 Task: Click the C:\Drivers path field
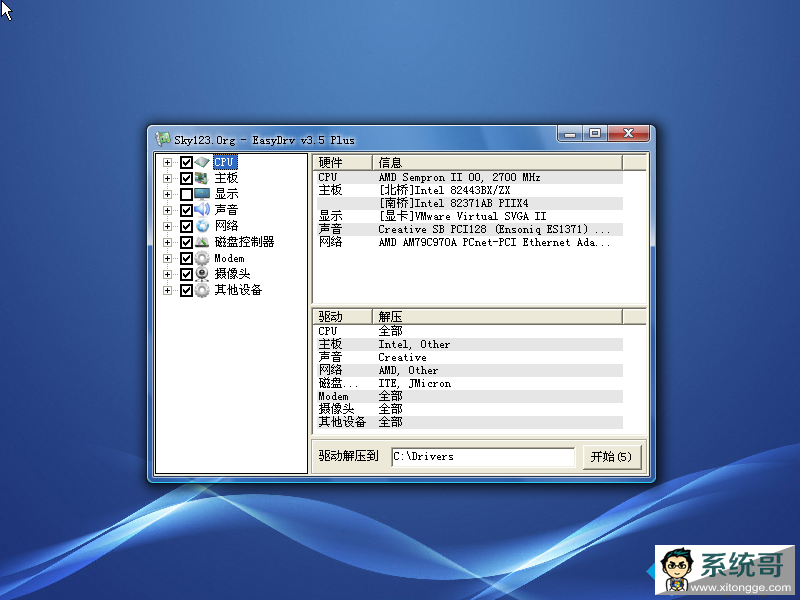click(483, 457)
